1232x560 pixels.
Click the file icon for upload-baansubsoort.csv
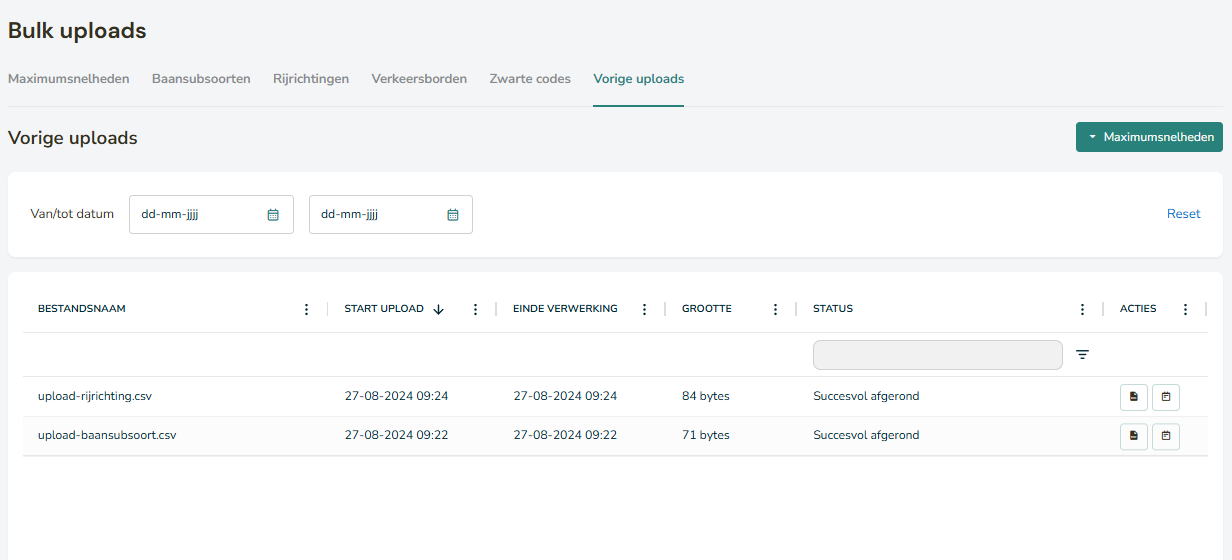[x=1133, y=436]
